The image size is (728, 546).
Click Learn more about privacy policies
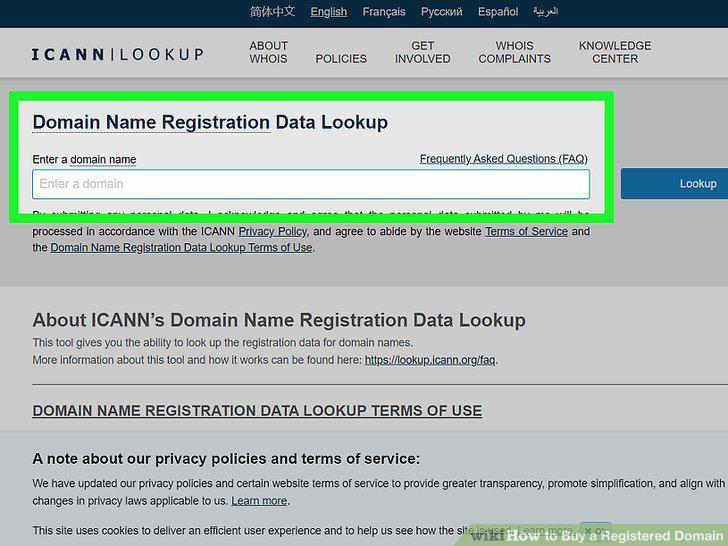pos(259,501)
